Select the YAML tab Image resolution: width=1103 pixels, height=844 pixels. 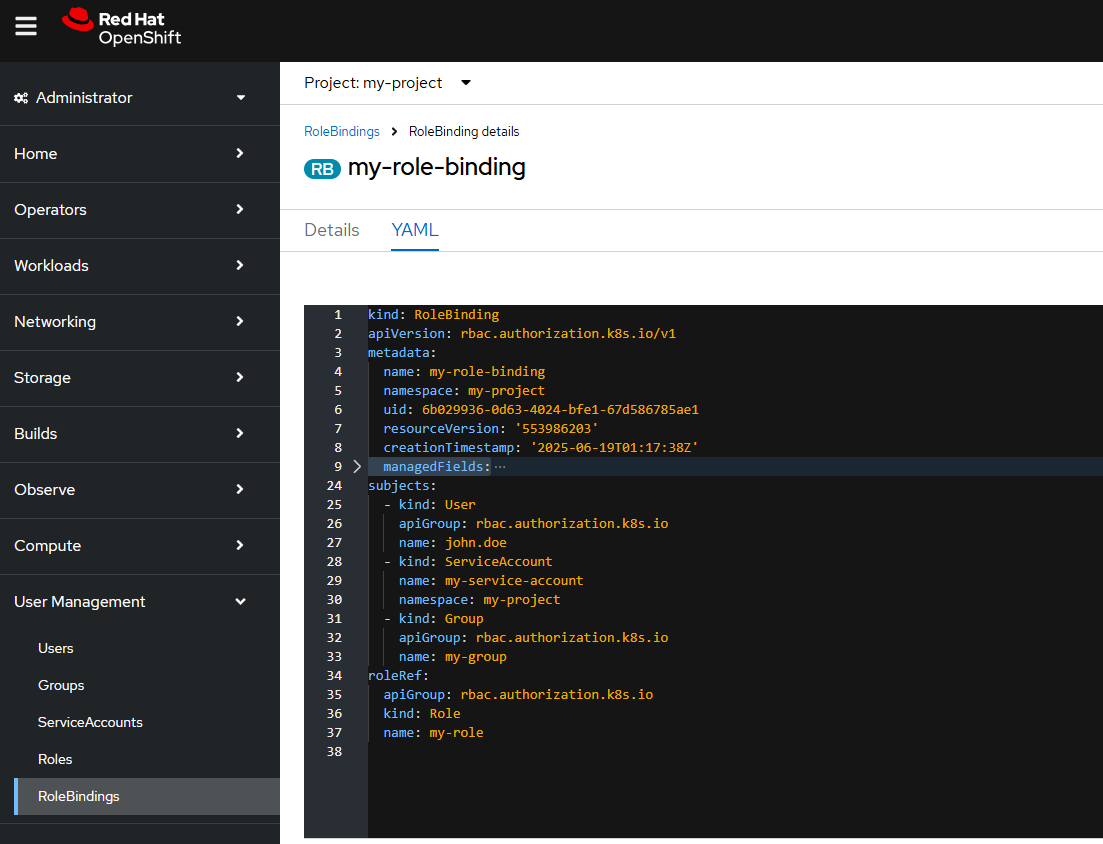coord(415,230)
